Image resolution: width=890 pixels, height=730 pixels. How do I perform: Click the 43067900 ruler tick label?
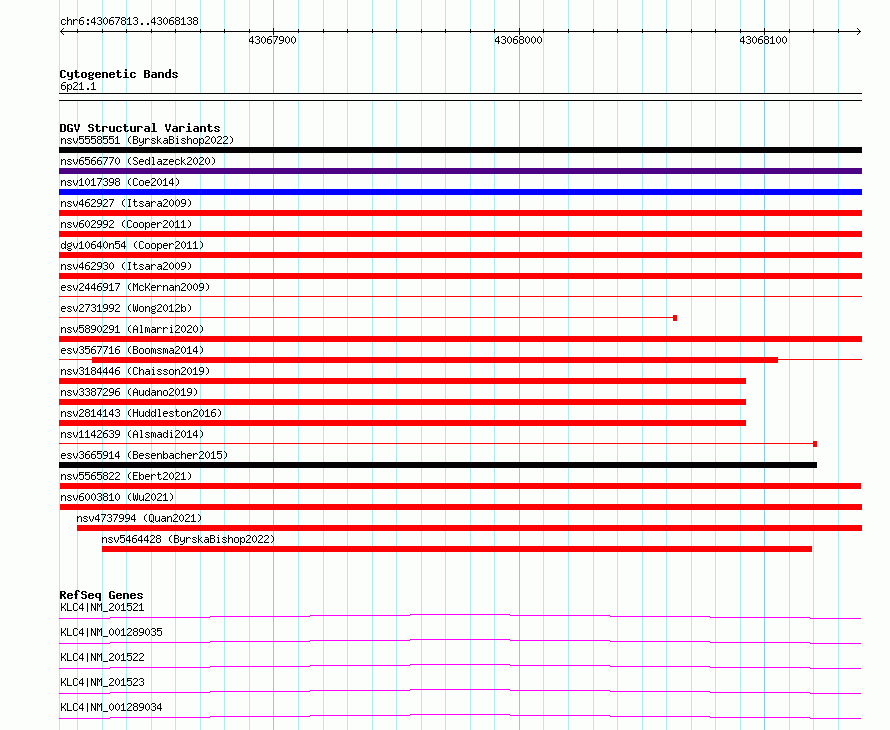(x=272, y=40)
